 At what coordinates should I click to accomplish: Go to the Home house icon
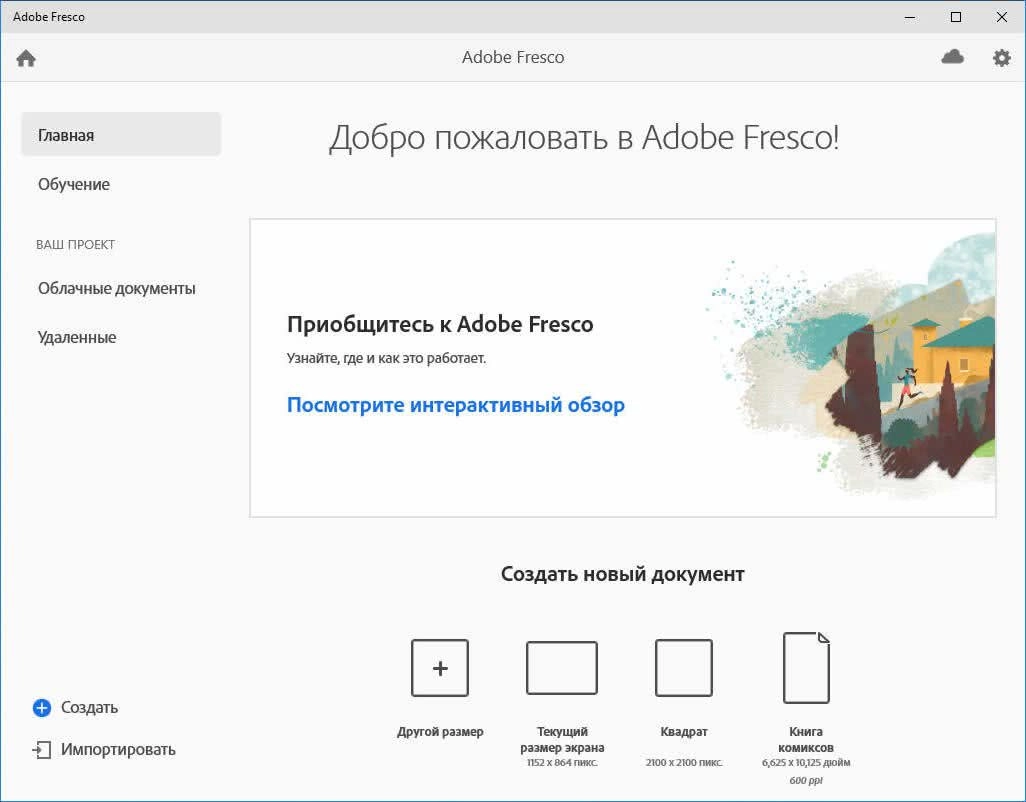click(26, 59)
